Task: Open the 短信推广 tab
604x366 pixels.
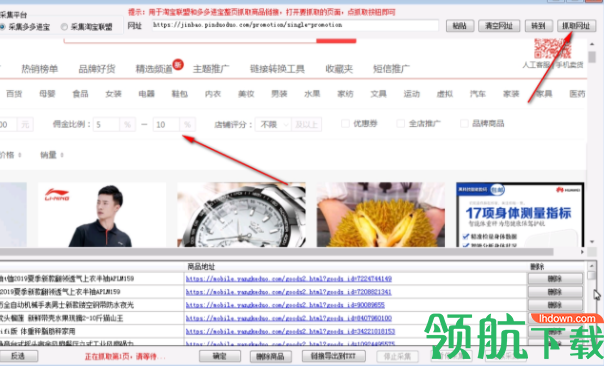Action: click(x=391, y=69)
